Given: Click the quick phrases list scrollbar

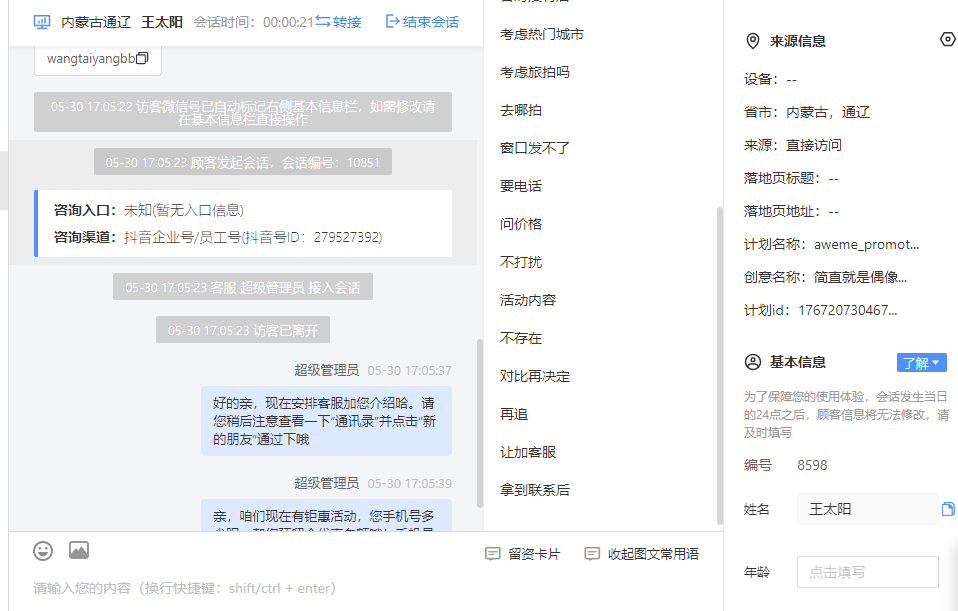Looking at the screenshot, I should (x=719, y=365).
